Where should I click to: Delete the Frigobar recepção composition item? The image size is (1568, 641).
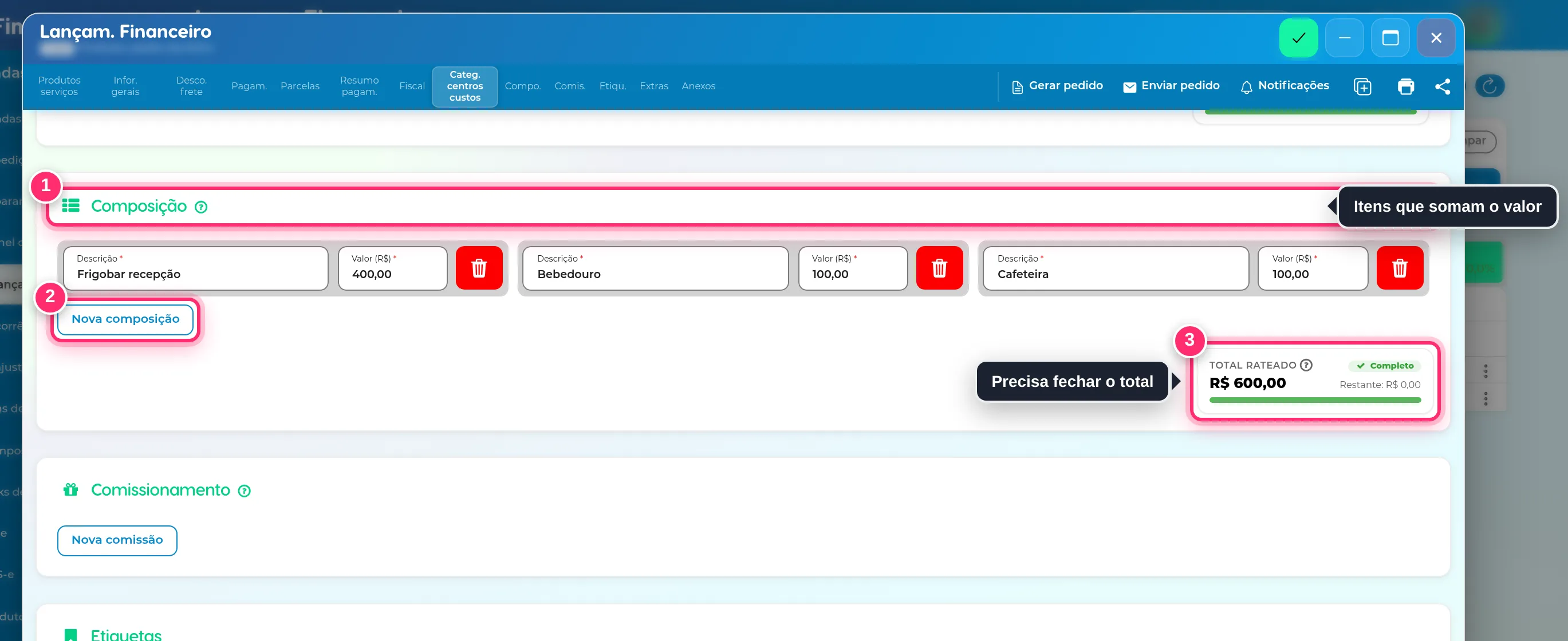click(x=479, y=268)
